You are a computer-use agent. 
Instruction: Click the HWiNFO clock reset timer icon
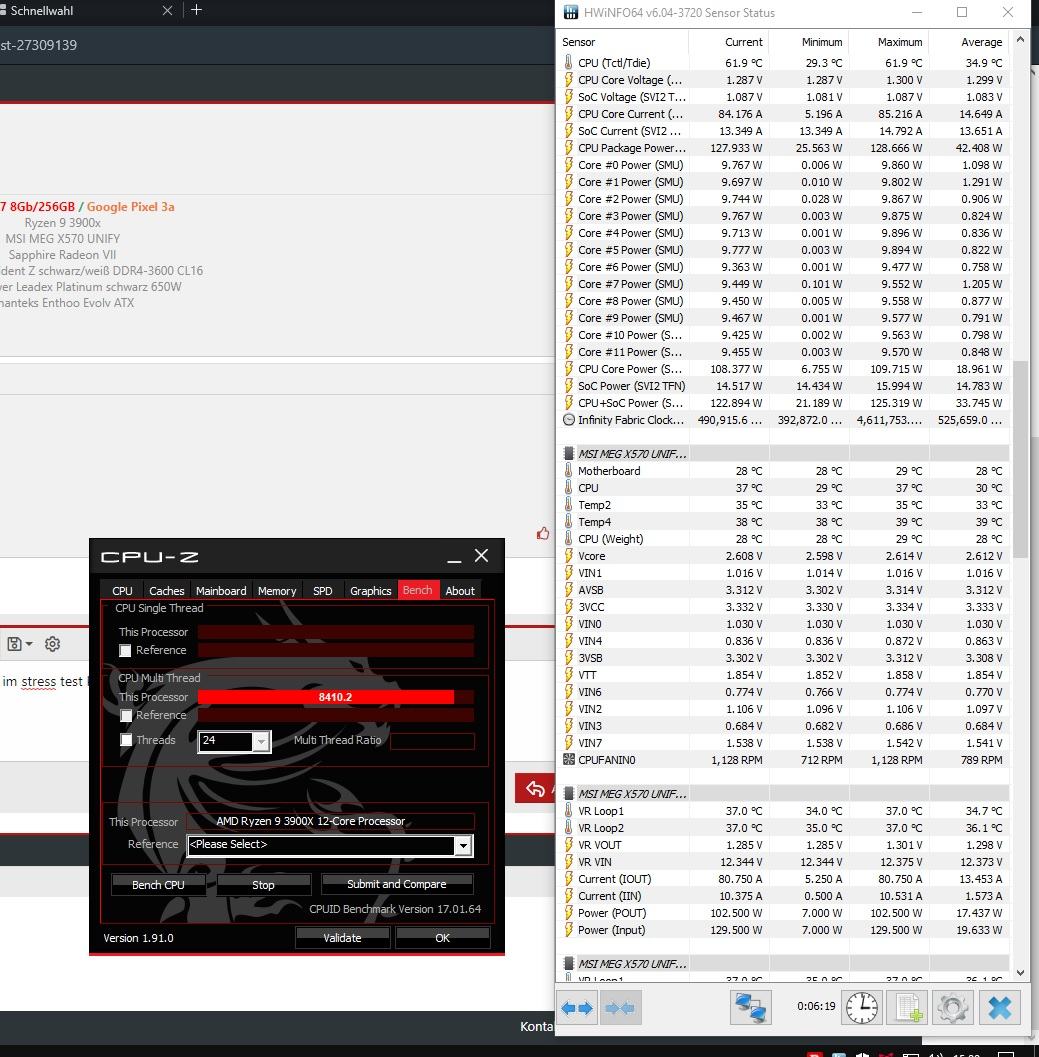point(862,1008)
